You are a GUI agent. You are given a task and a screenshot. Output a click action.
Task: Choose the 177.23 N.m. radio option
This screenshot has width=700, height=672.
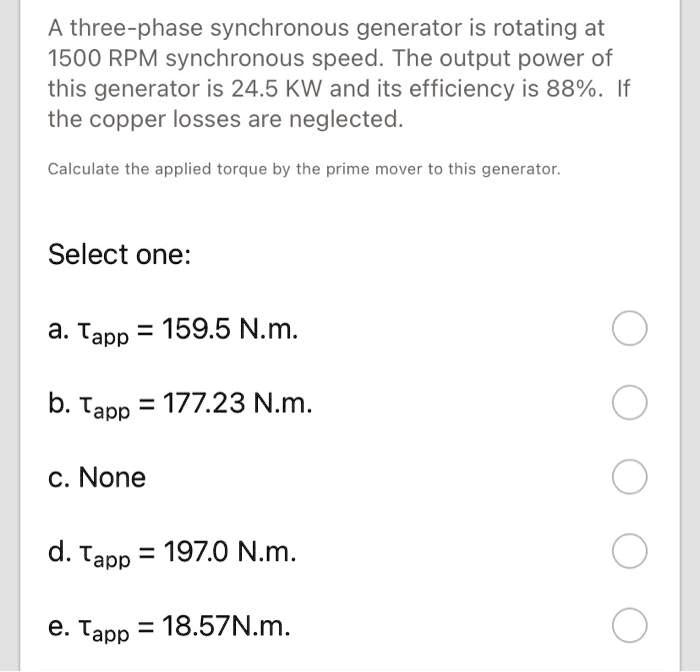pyautogui.click(x=629, y=402)
